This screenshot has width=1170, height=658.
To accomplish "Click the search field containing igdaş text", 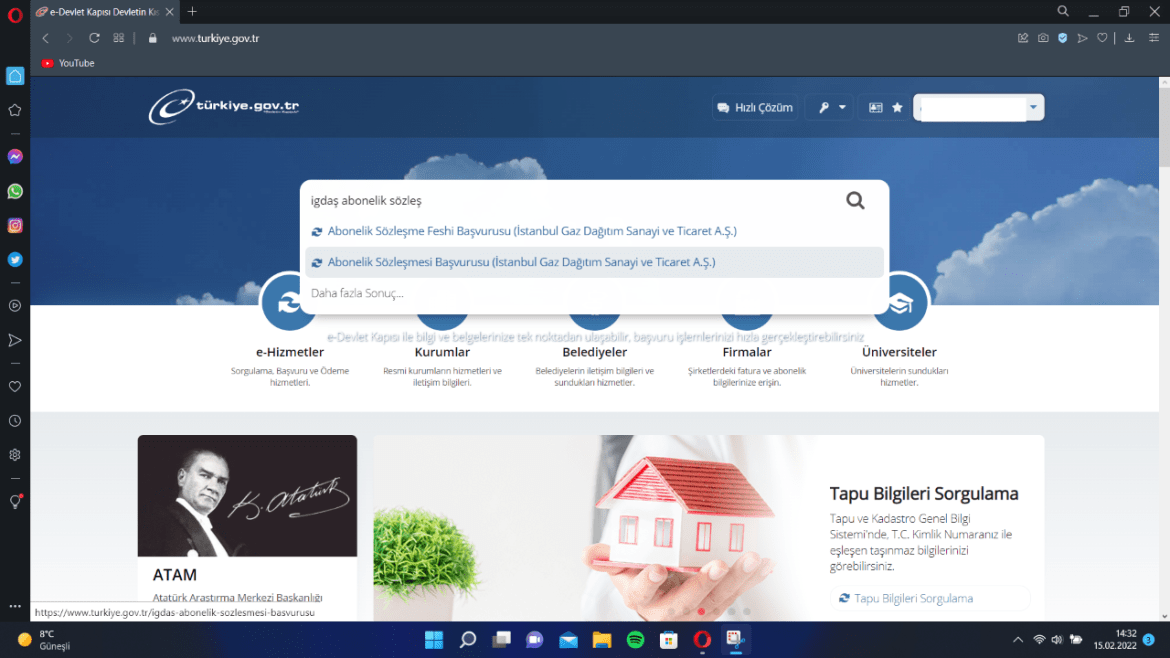I will coord(570,201).
